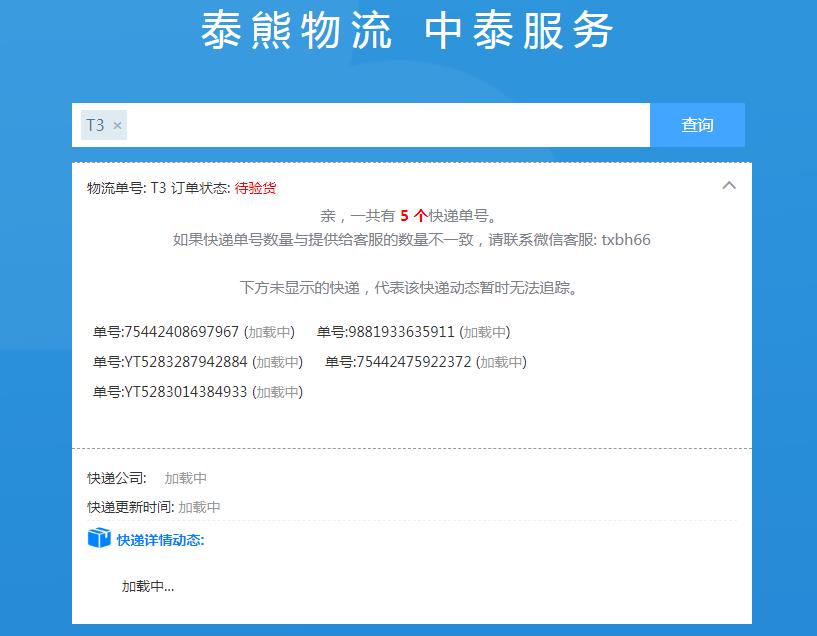Click the red 待验货 order status text

click(255, 188)
